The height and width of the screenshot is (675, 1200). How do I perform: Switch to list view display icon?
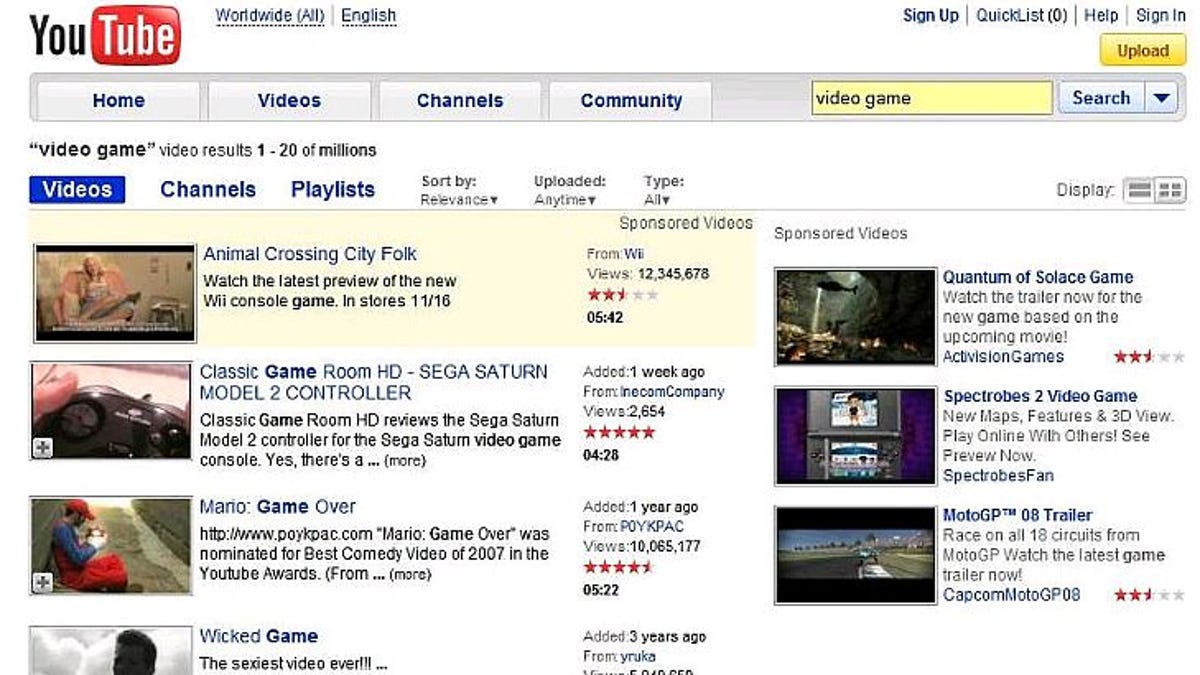coord(1139,190)
